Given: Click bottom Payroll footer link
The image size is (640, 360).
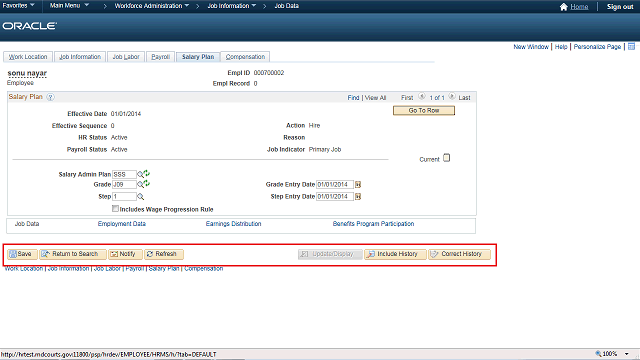Looking at the screenshot, I should pyautogui.click(x=134, y=269).
